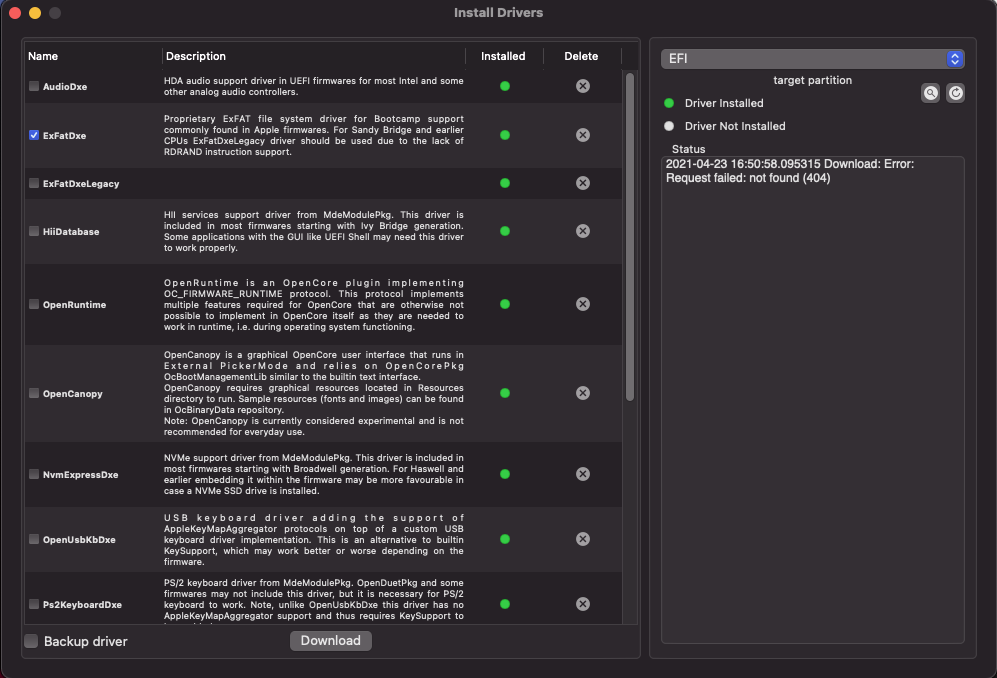Click the search magnifier icon near target partition
This screenshot has height=678, width=997.
(x=930, y=93)
